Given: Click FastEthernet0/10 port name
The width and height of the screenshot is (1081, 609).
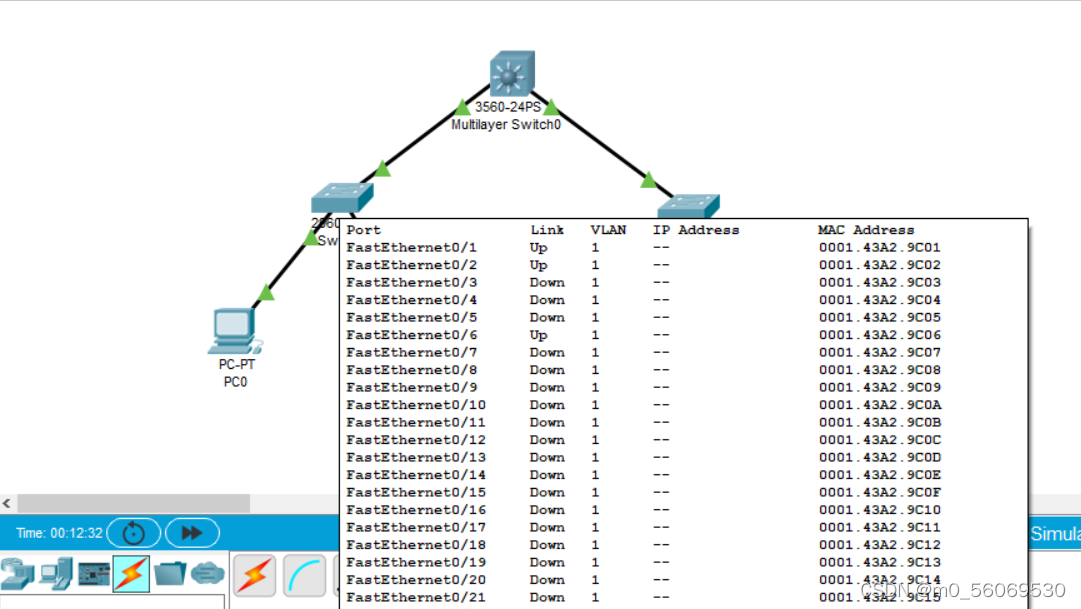Looking at the screenshot, I should (416, 405).
